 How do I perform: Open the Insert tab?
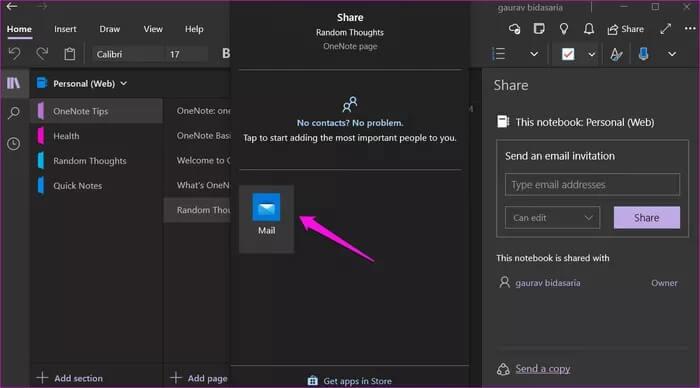point(65,29)
